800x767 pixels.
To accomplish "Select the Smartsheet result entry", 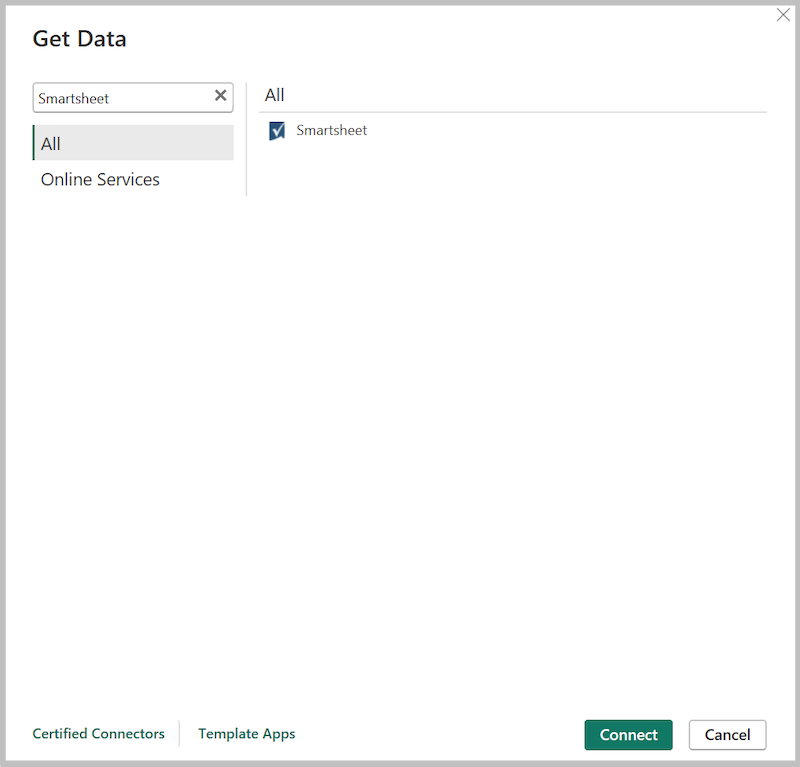I will 330,130.
